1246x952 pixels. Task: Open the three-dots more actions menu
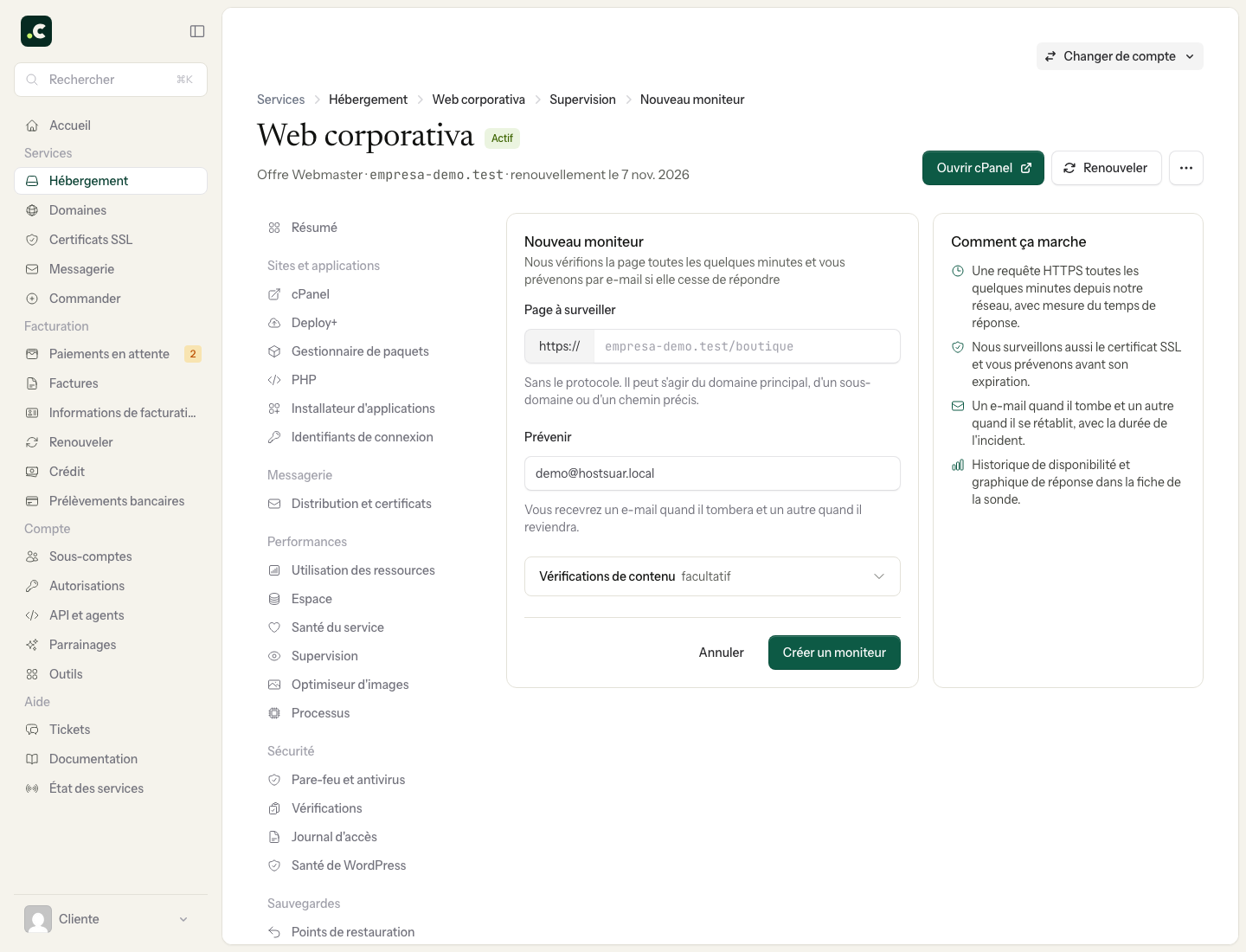click(1186, 168)
